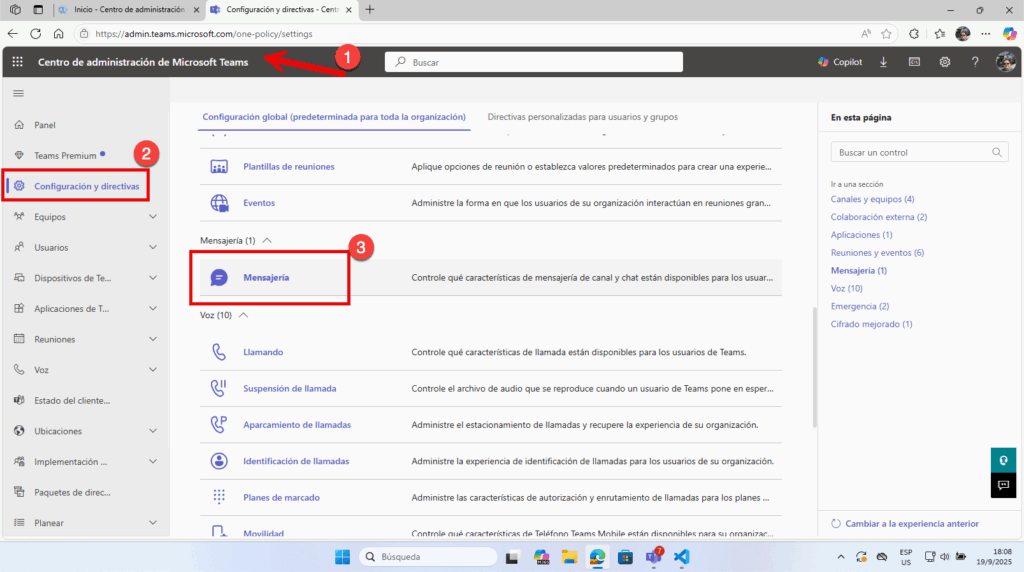Image resolution: width=1024 pixels, height=572 pixels.
Task: Jump to Reuniones y eventos (6) section
Action: pos(877,253)
